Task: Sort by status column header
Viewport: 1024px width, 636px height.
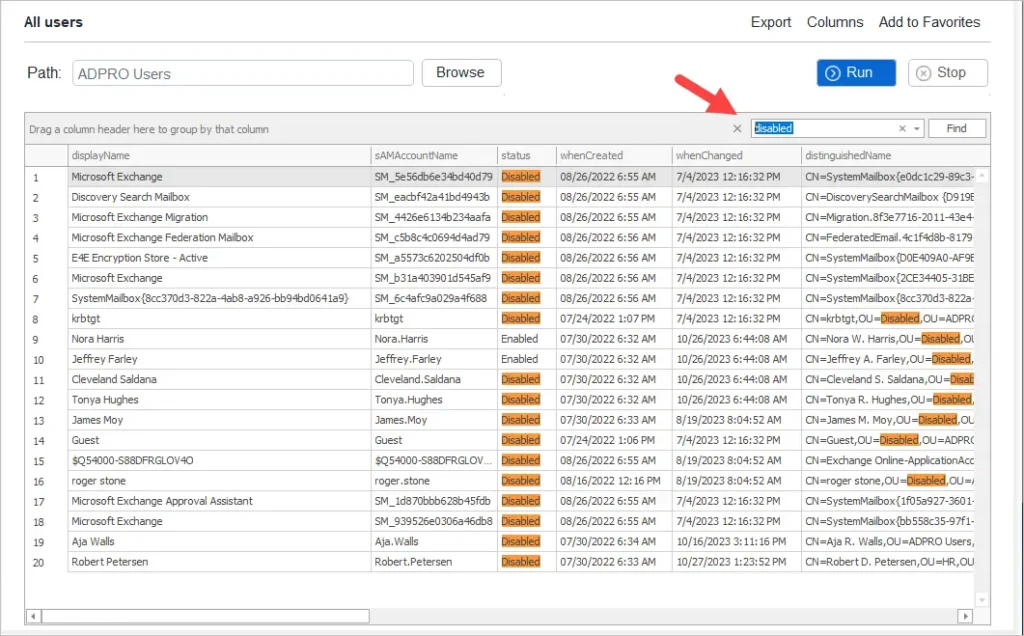Action: tap(526, 155)
